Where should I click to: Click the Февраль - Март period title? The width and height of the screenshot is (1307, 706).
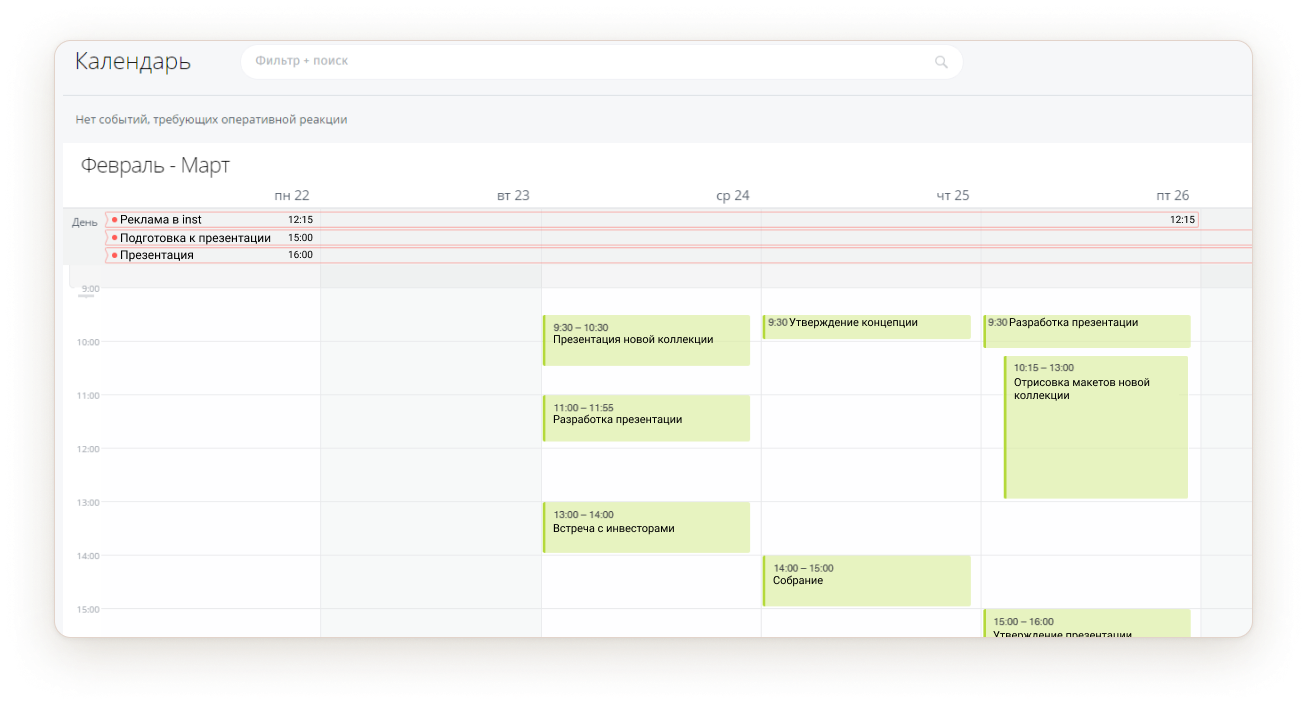[x=155, y=165]
